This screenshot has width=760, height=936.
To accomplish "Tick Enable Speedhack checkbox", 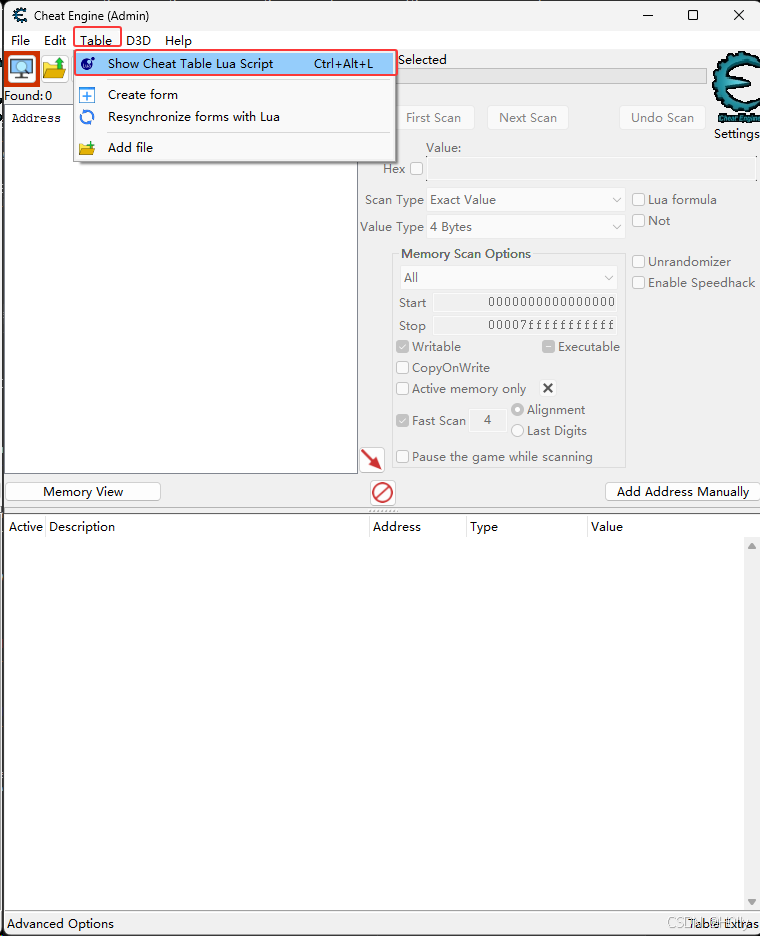I will tap(638, 282).
